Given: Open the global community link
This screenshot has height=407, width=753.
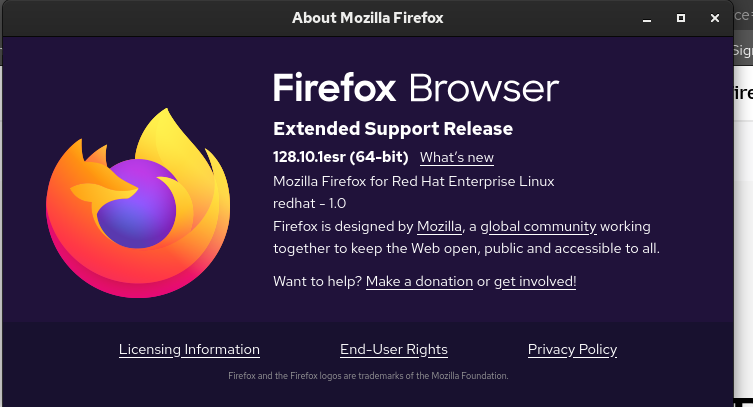Looking at the screenshot, I should coord(538,226).
